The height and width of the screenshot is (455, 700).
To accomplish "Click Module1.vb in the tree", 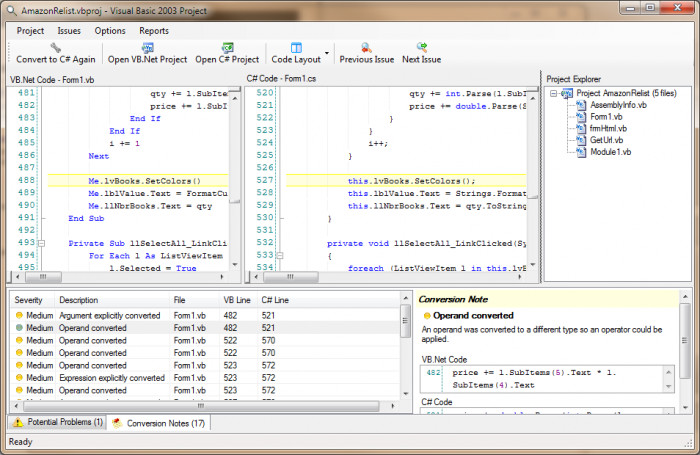I will (611, 152).
